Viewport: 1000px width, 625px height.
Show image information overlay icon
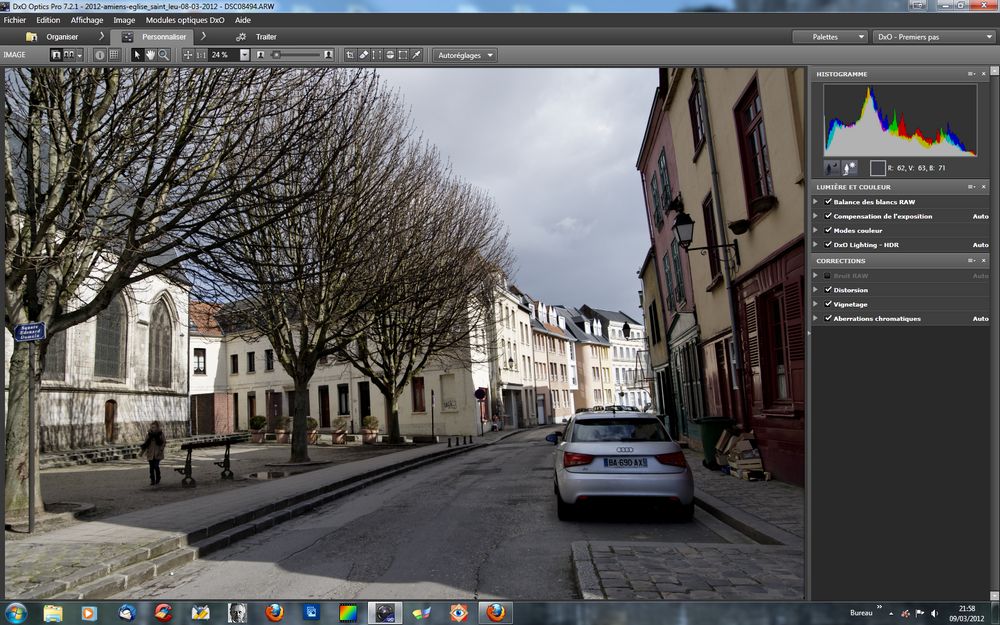[x=99, y=55]
